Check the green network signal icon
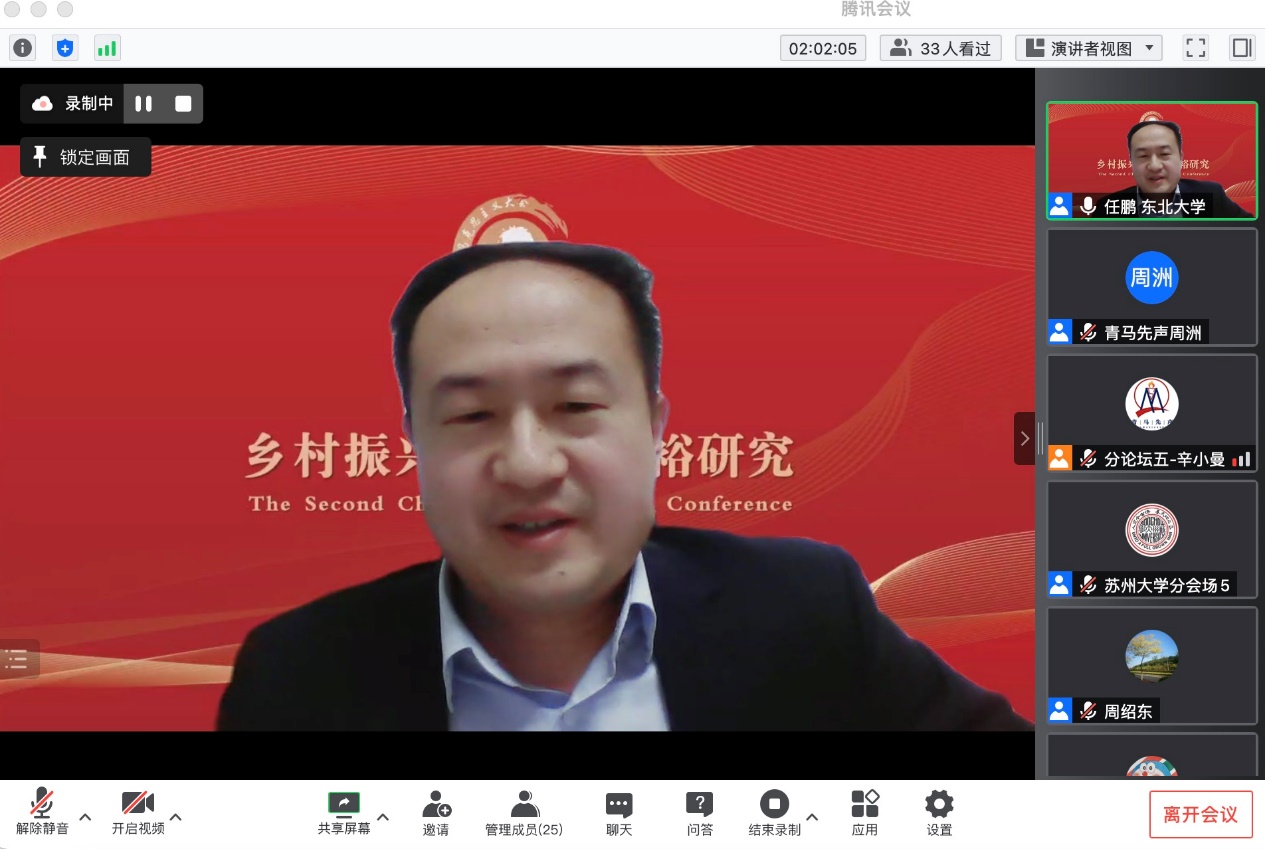This screenshot has height=849, width=1265. 107,47
